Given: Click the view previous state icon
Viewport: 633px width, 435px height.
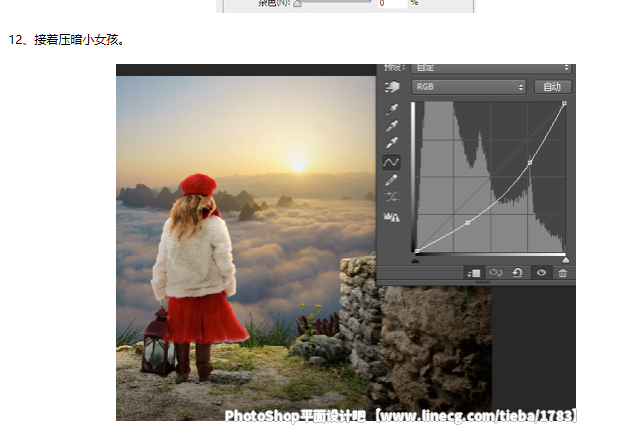Looking at the screenshot, I should pos(495,273).
